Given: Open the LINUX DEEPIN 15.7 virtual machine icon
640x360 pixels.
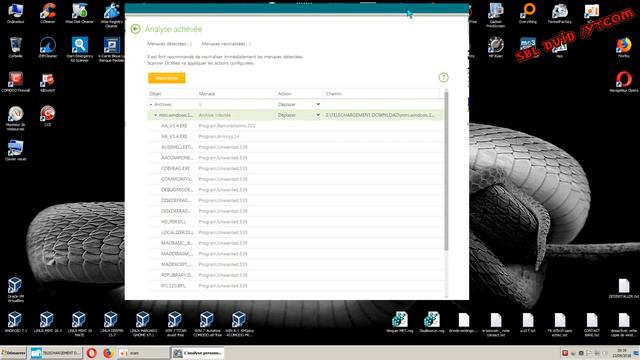Looking at the screenshot, I should coord(111,324).
